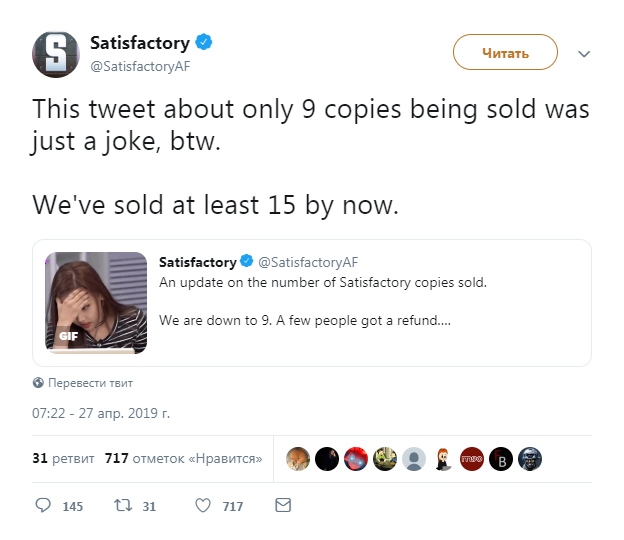Retweet using the arrows icon
This screenshot has height=540, width=624.
122,506
